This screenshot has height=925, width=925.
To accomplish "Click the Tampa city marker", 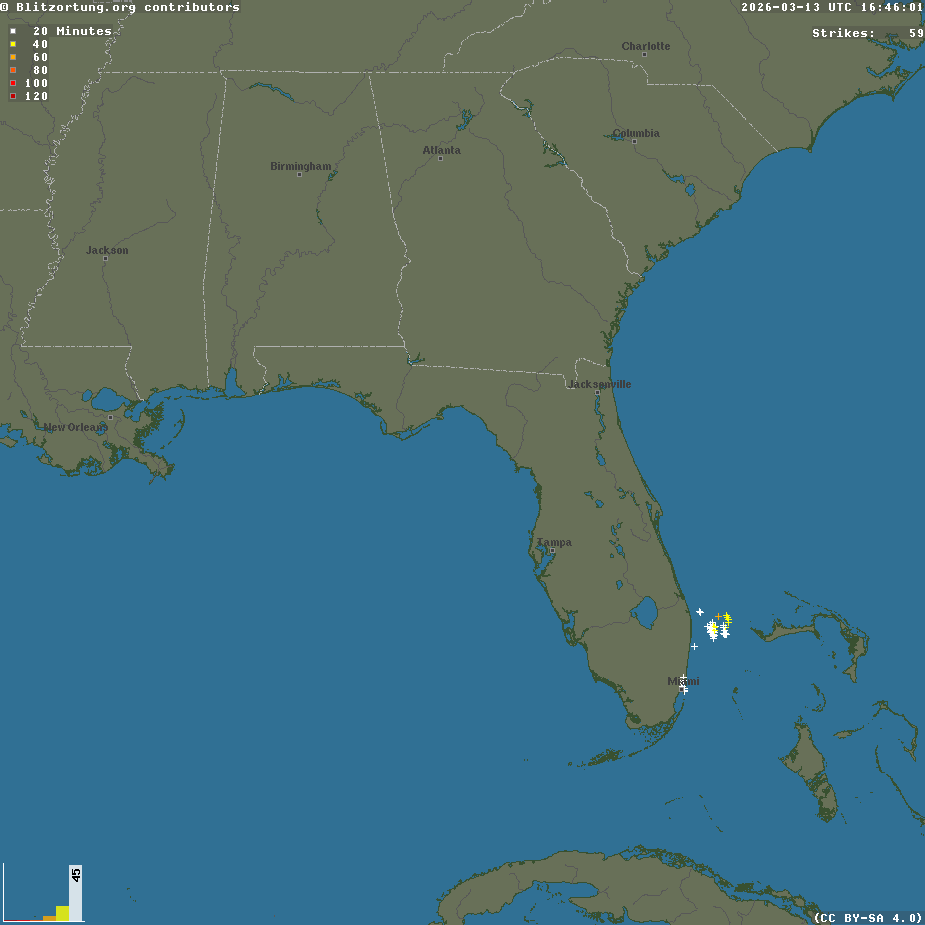I will [552, 550].
